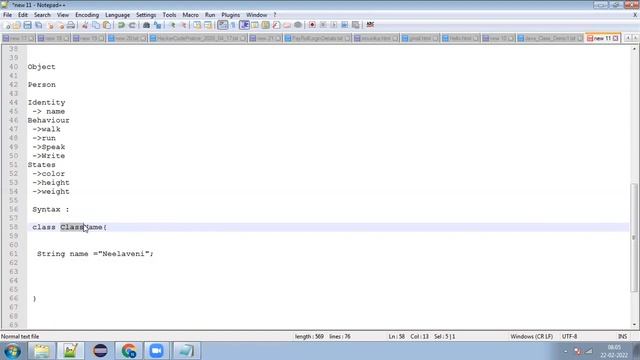Open the Run menu
The height and width of the screenshot is (360, 640).
(x=210, y=15)
